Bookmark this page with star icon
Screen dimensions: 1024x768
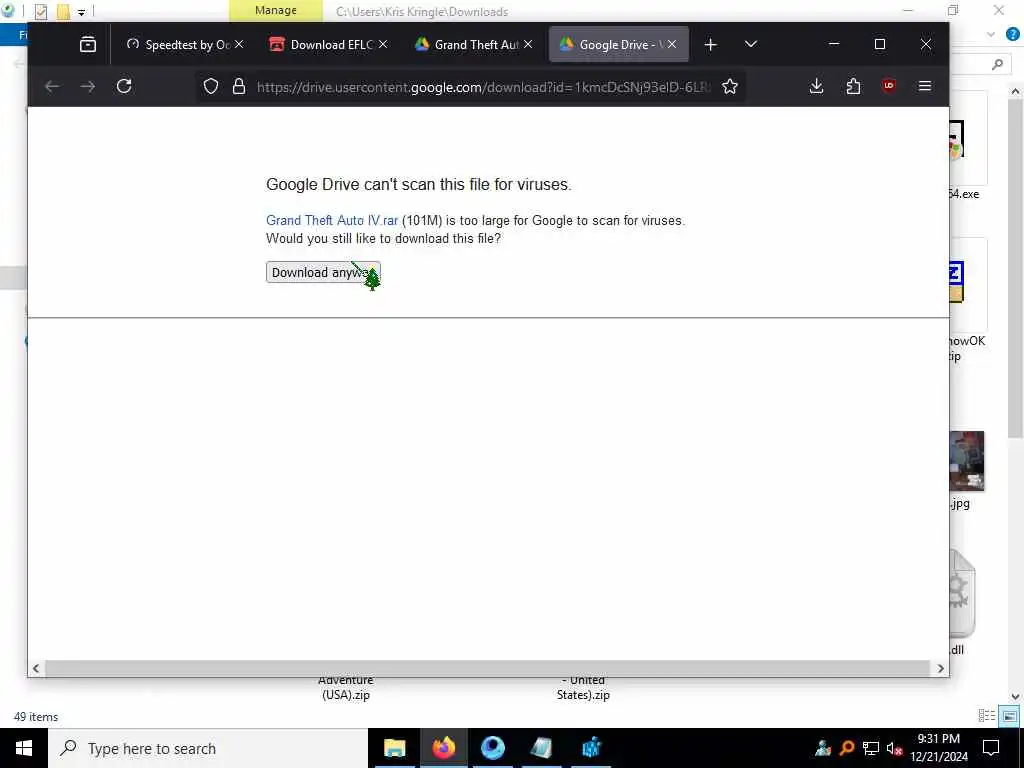(x=730, y=86)
